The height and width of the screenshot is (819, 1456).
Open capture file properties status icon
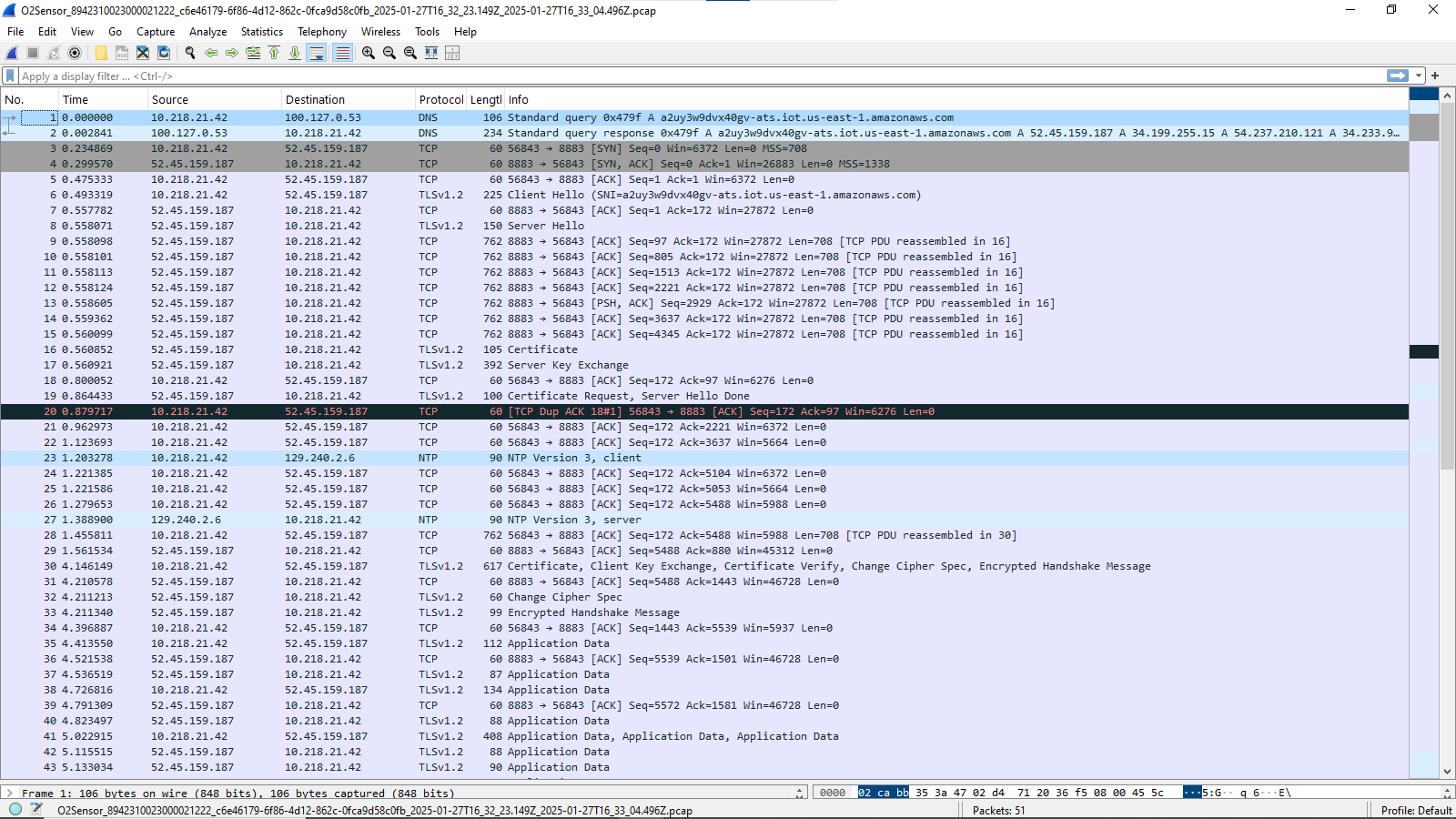pyautogui.click(x=36, y=810)
